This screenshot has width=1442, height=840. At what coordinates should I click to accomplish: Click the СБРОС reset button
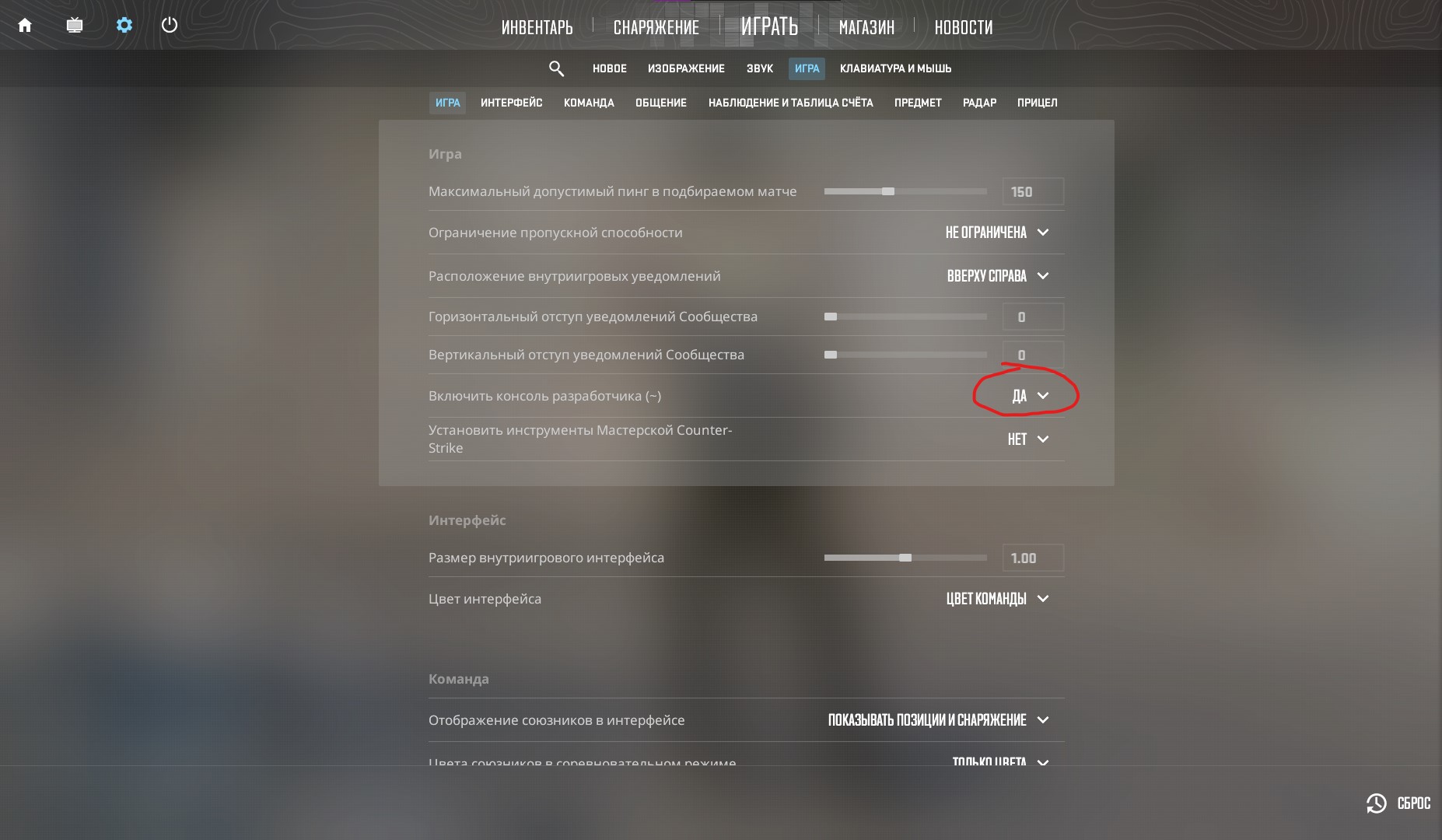[x=1413, y=803]
